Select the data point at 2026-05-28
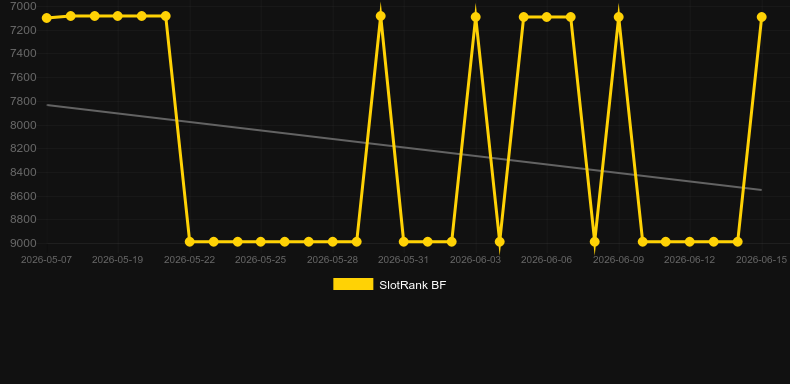 coord(333,242)
